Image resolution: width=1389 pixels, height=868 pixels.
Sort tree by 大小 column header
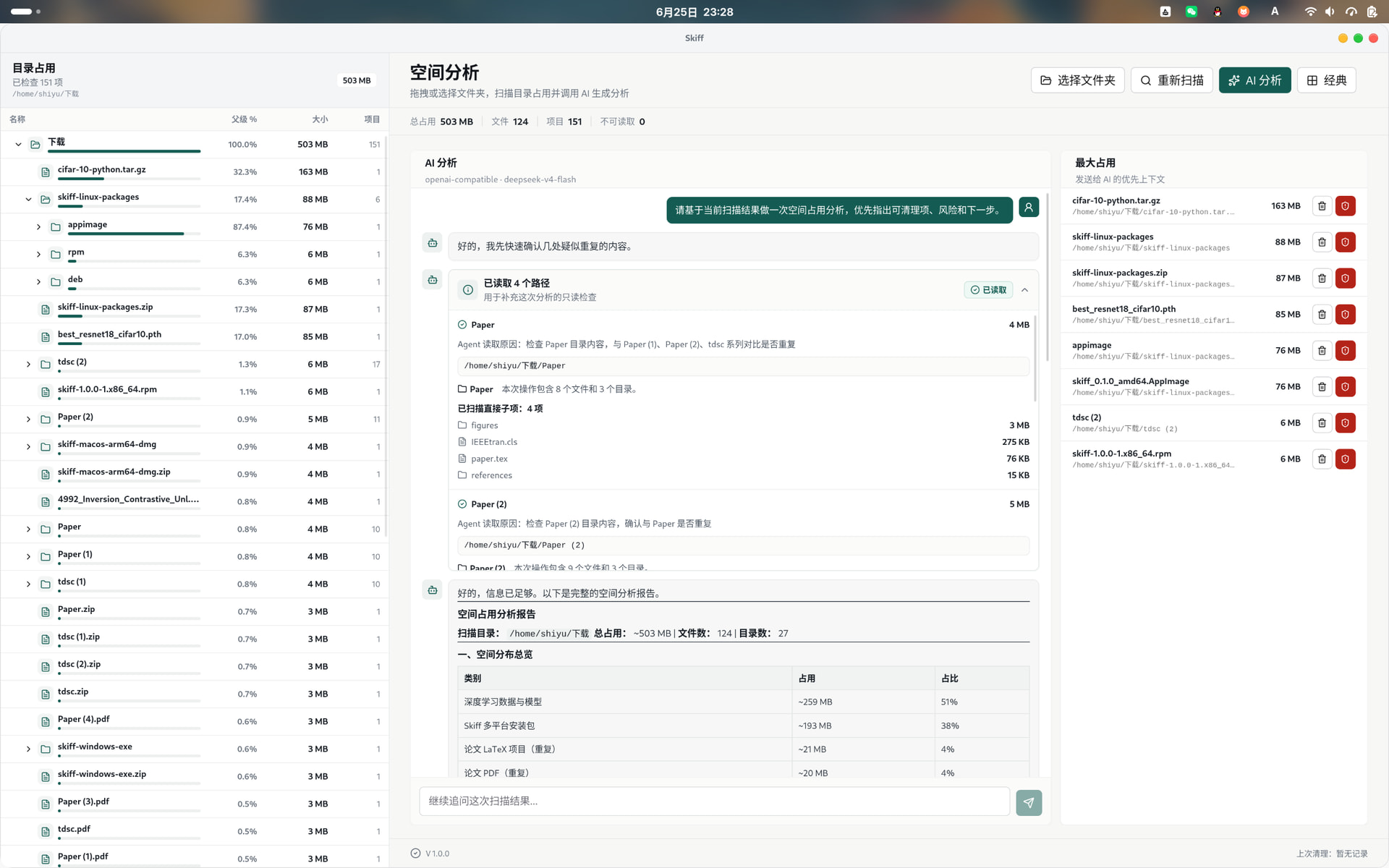click(x=320, y=119)
